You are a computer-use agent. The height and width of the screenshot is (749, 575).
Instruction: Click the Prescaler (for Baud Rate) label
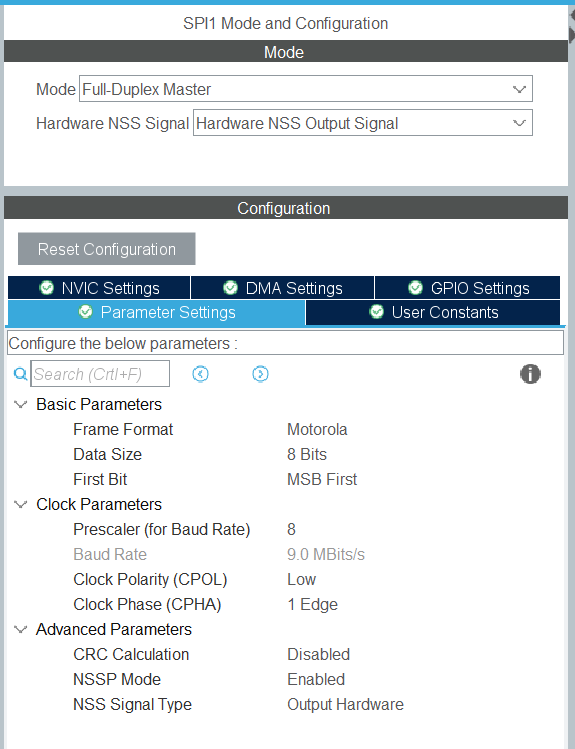tap(161, 529)
